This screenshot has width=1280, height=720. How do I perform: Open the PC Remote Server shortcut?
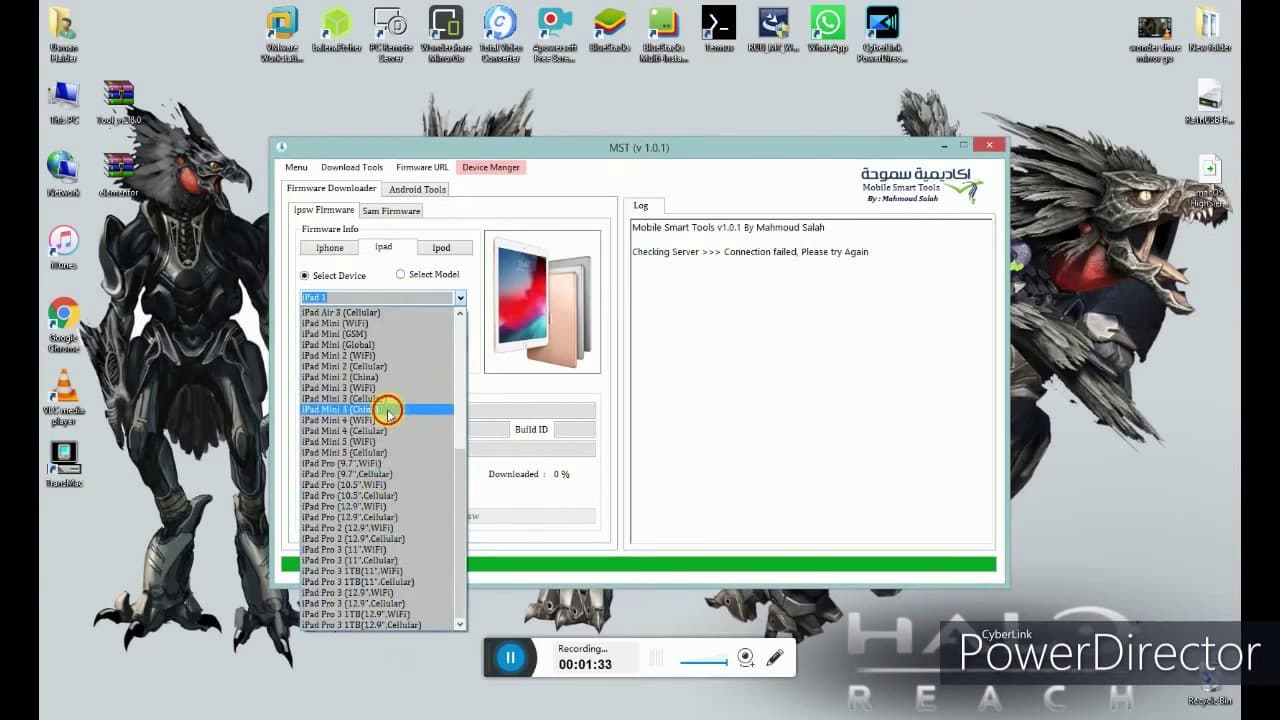(x=391, y=35)
